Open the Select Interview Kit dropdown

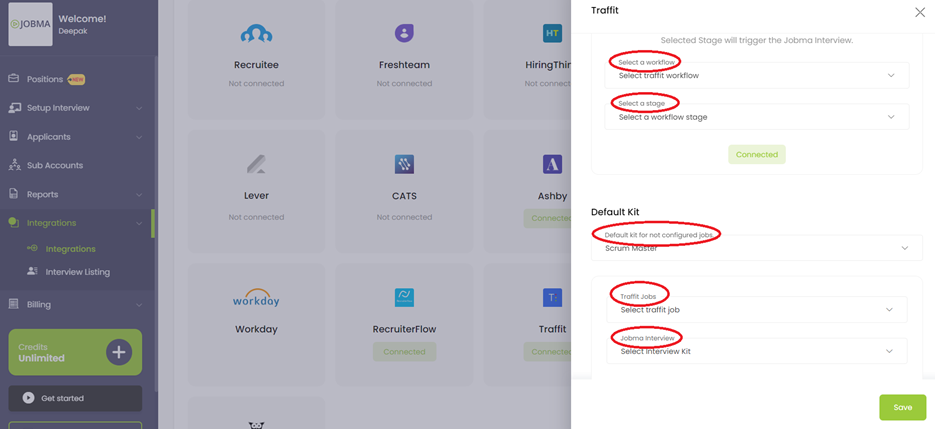757,351
